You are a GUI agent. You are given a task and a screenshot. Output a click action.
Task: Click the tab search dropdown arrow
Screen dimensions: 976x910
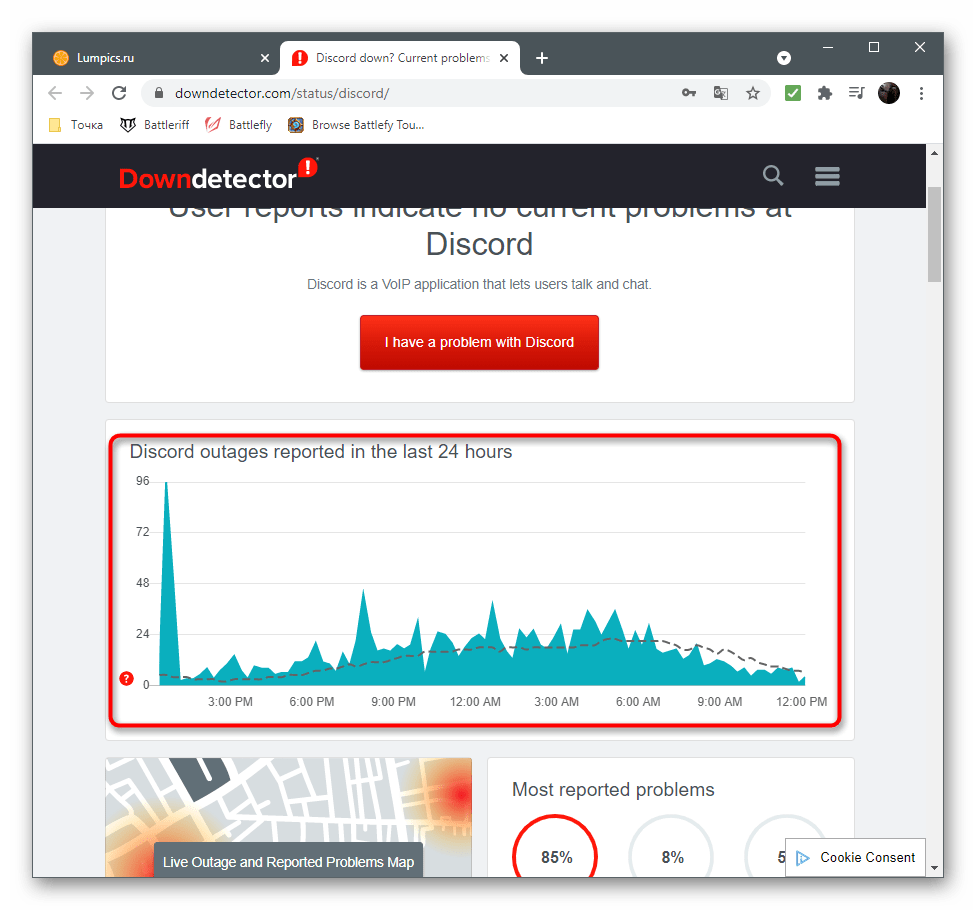(x=784, y=59)
